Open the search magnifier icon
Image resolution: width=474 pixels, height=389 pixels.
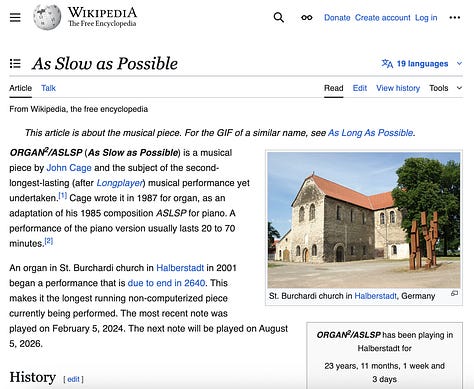point(279,17)
